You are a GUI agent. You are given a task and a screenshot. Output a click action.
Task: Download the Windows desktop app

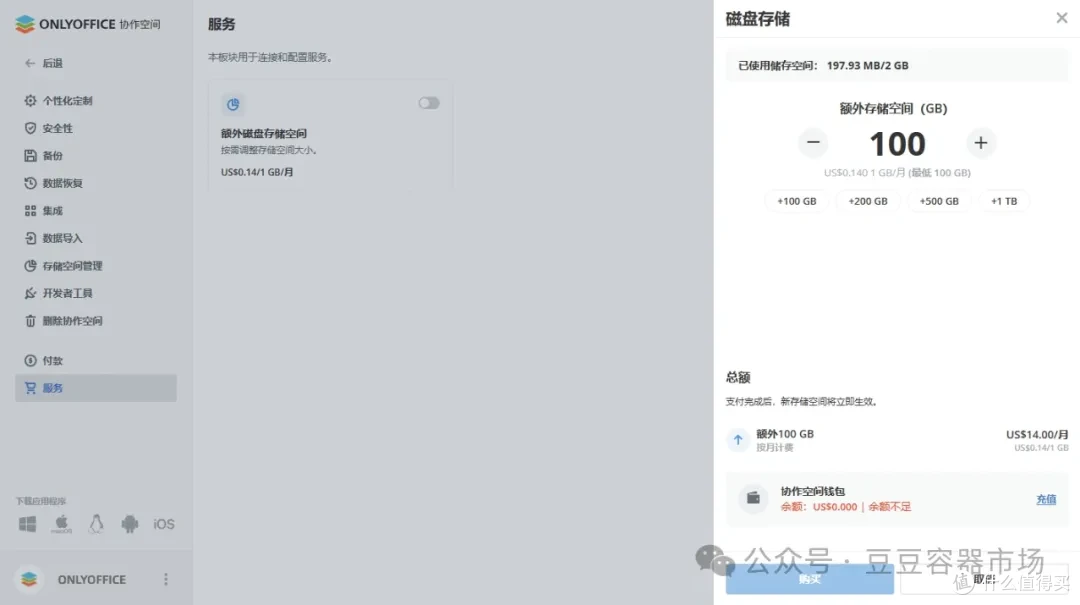point(28,524)
